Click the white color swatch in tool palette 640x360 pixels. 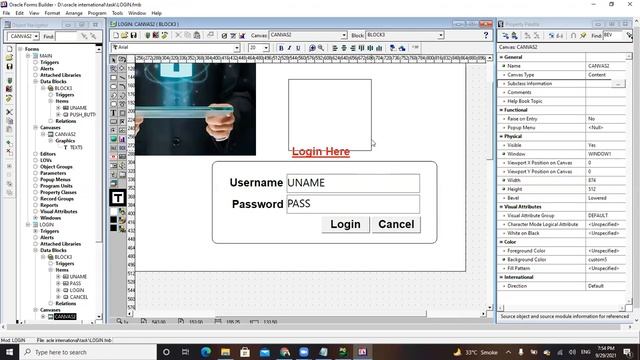tap(113, 212)
